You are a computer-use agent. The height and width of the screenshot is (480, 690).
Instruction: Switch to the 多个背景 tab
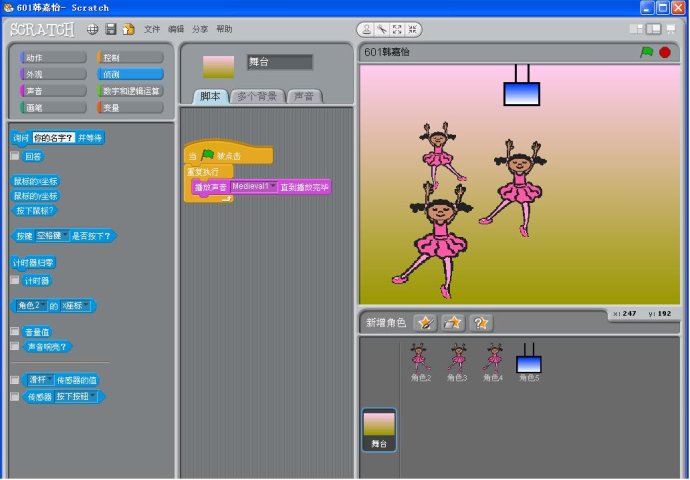[257, 96]
